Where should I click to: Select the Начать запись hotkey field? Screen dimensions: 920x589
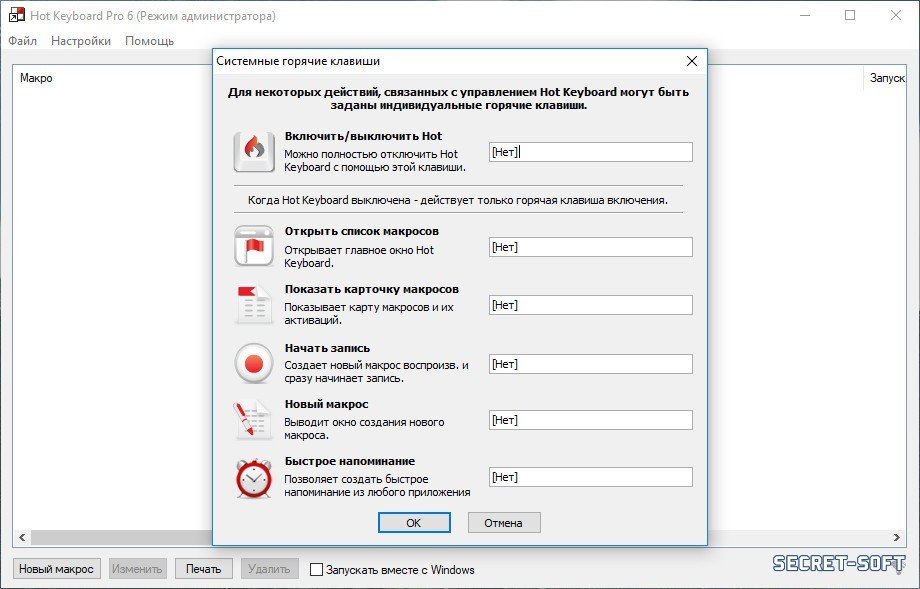coord(590,364)
